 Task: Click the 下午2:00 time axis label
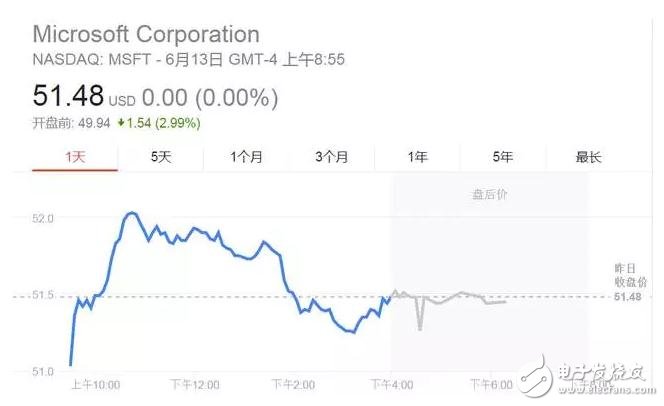(292, 384)
